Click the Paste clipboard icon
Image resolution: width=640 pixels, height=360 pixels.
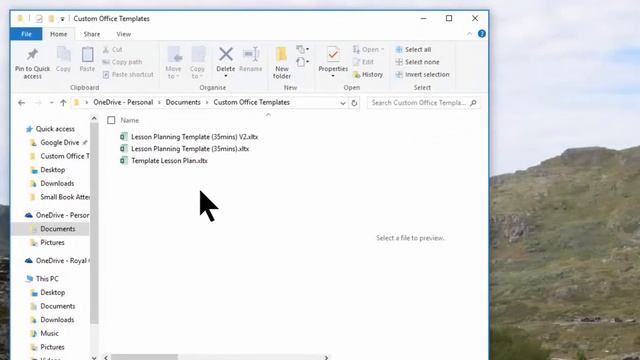[87, 54]
